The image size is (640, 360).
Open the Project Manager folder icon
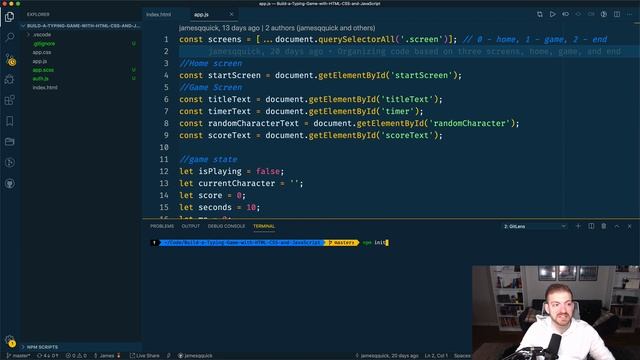(x=9, y=142)
